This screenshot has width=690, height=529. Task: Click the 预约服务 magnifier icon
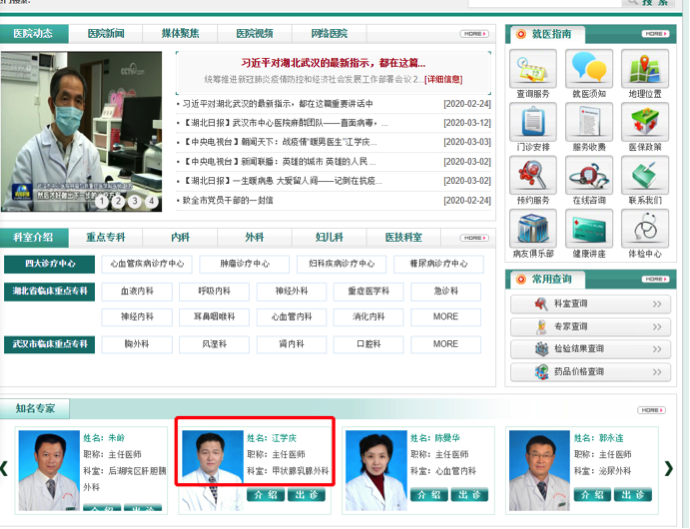pos(533,176)
